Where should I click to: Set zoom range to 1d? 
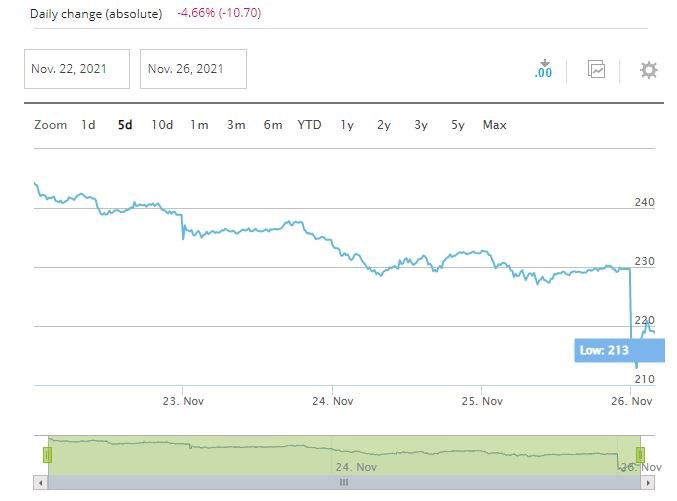point(89,125)
